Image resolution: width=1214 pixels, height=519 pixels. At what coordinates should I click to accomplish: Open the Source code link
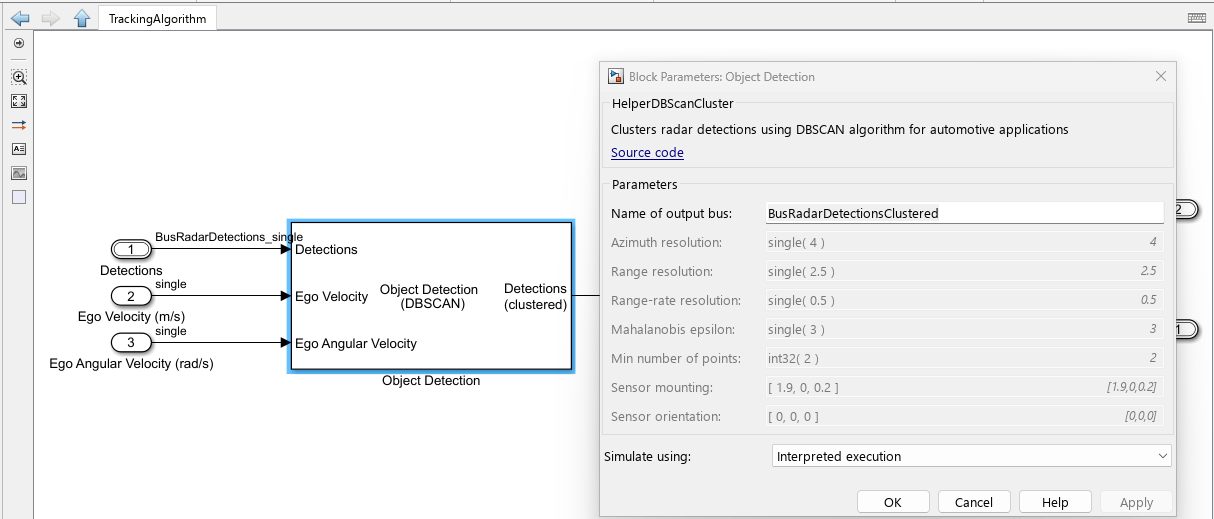(647, 153)
